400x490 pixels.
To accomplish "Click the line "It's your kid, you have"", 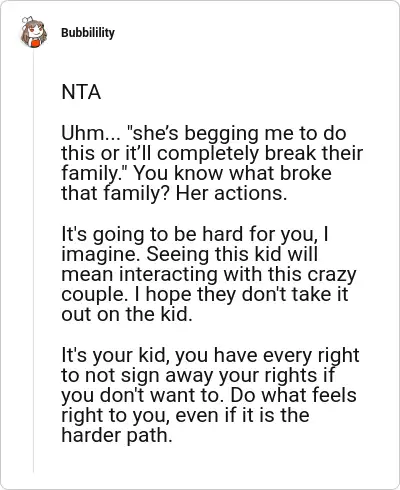I will (210, 356).
